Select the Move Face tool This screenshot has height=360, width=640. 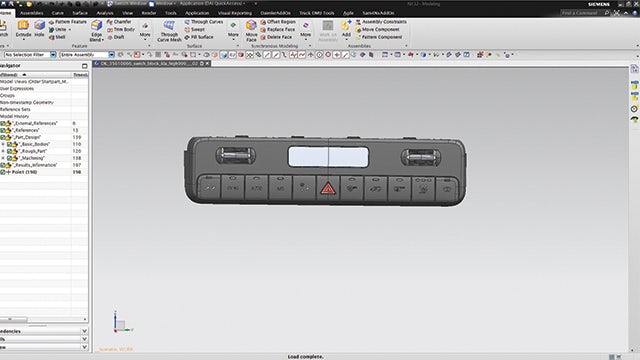(x=251, y=31)
